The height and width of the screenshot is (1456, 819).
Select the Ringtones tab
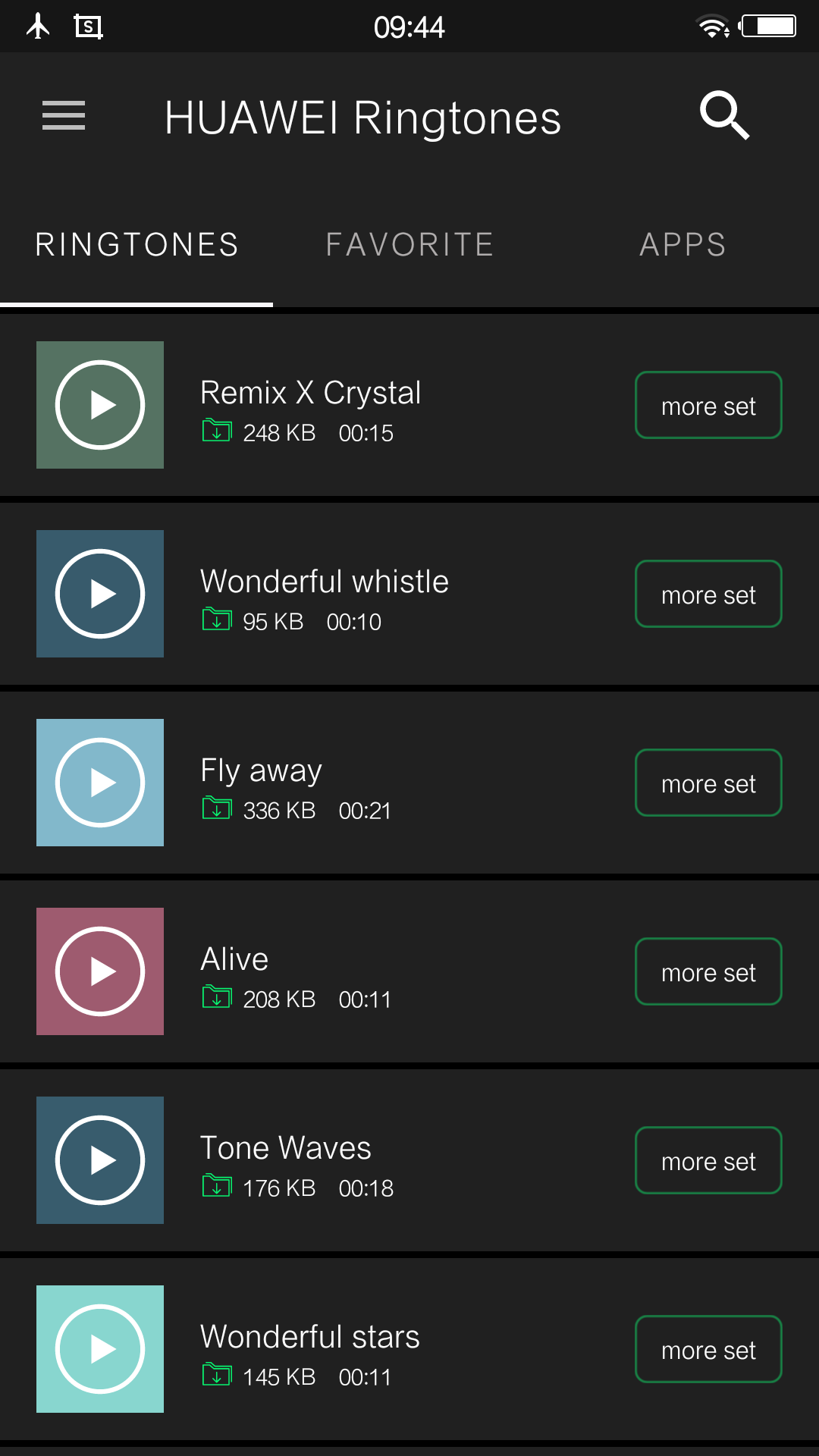[136, 245]
